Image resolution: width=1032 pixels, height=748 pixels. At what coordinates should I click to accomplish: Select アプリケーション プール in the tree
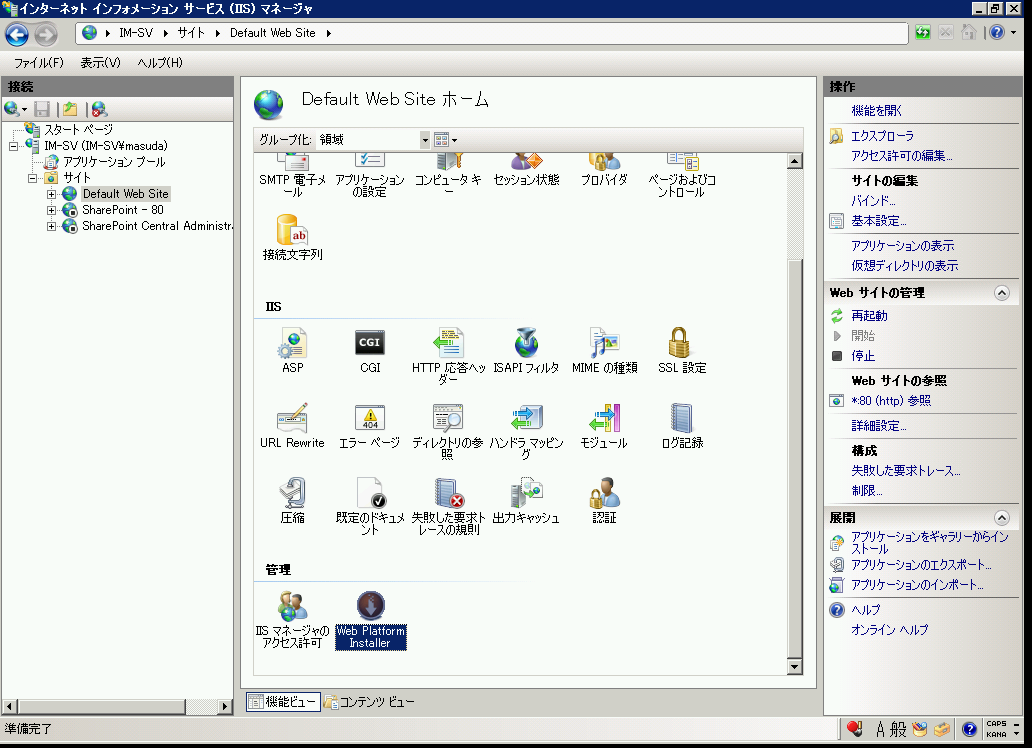(x=114, y=162)
